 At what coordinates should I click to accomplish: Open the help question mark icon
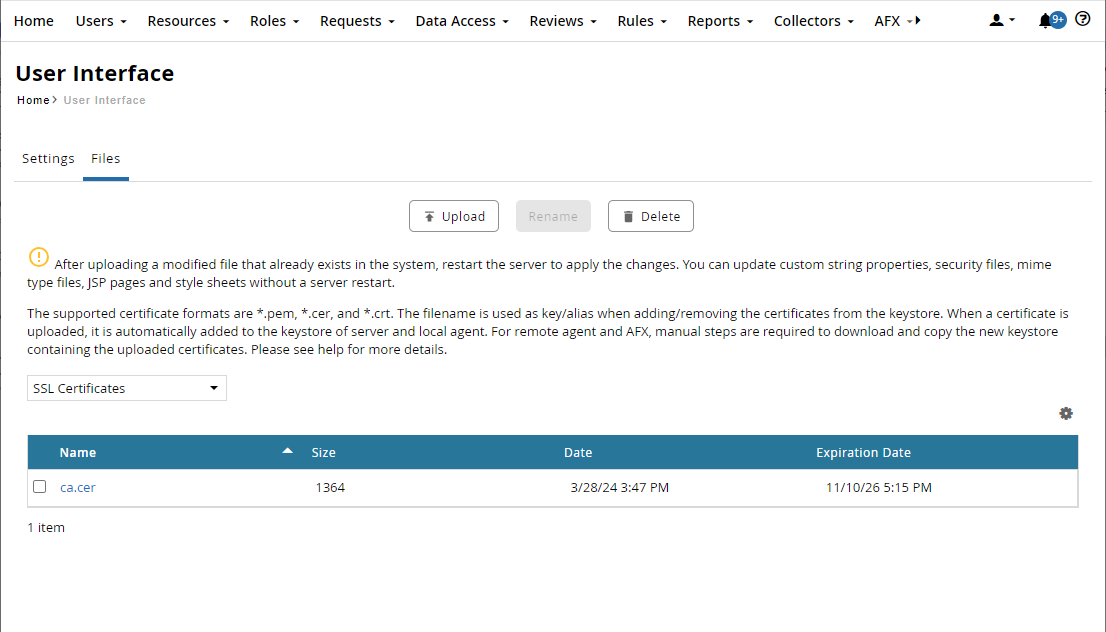pyautogui.click(x=1082, y=19)
